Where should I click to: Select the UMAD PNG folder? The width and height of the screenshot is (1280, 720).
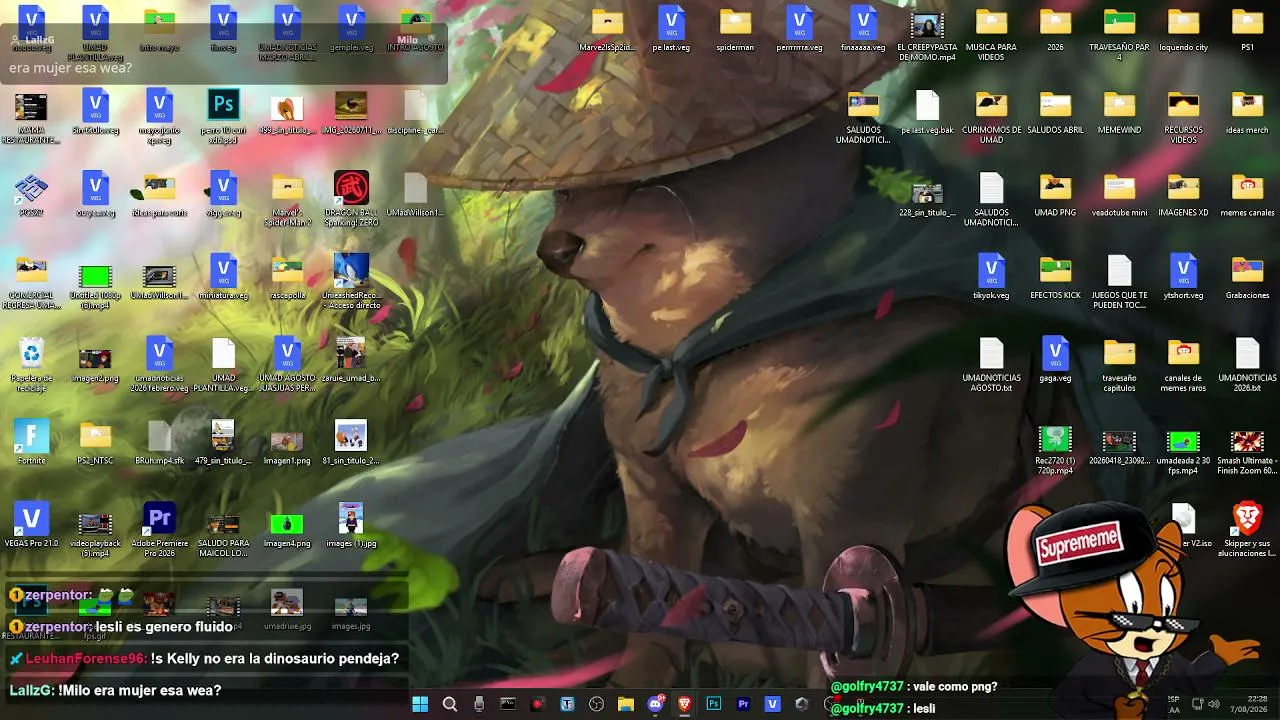coord(1055,194)
